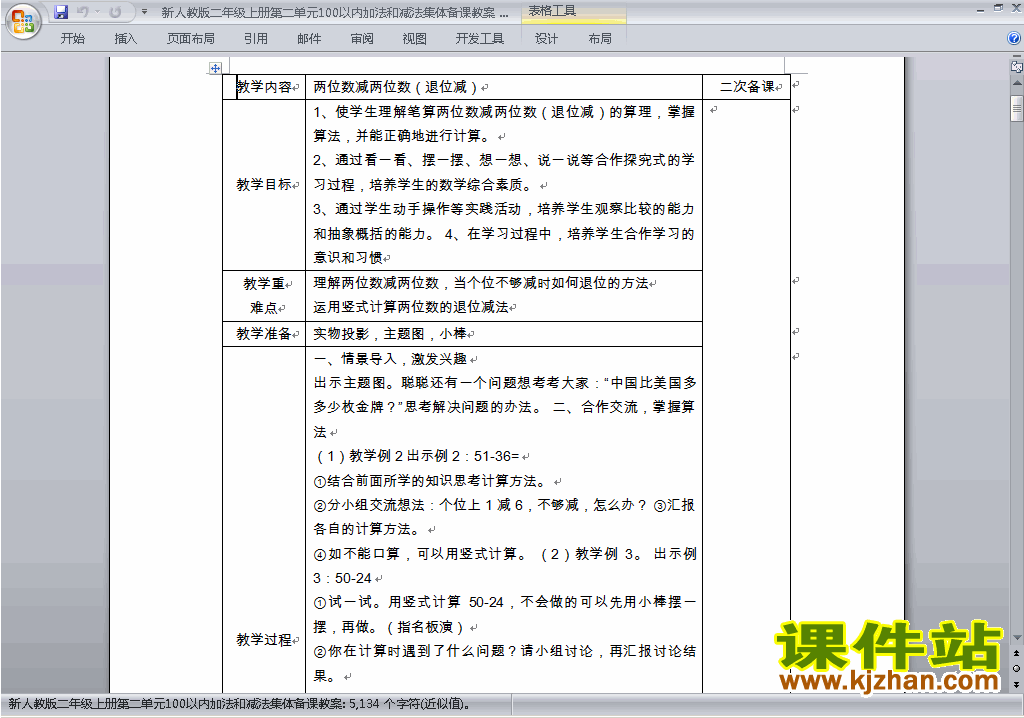Click the line starting ②分小组交流想法
The image size is (1024, 718).
coord(504,505)
